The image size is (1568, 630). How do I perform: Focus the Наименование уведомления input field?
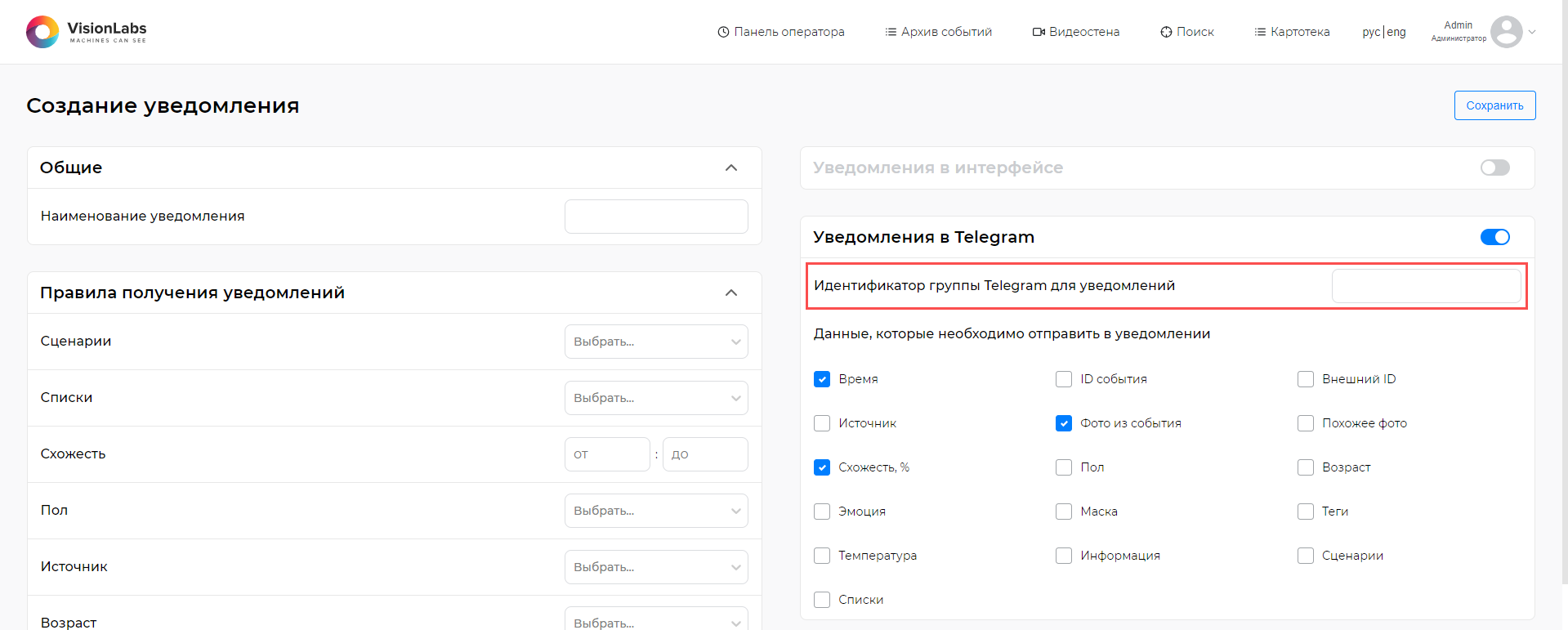tap(656, 217)
